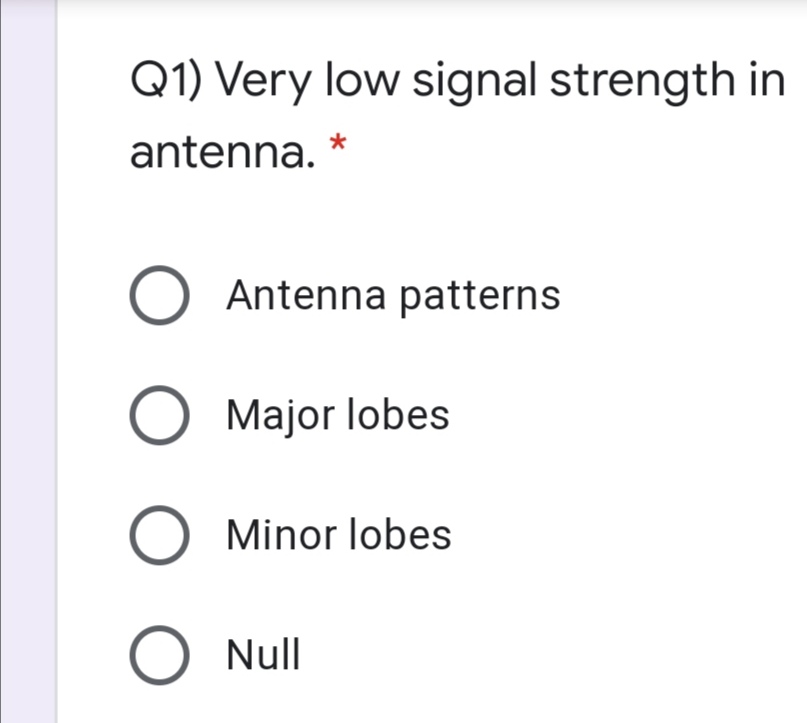Click the red required asterisk

tap(339, 144)
